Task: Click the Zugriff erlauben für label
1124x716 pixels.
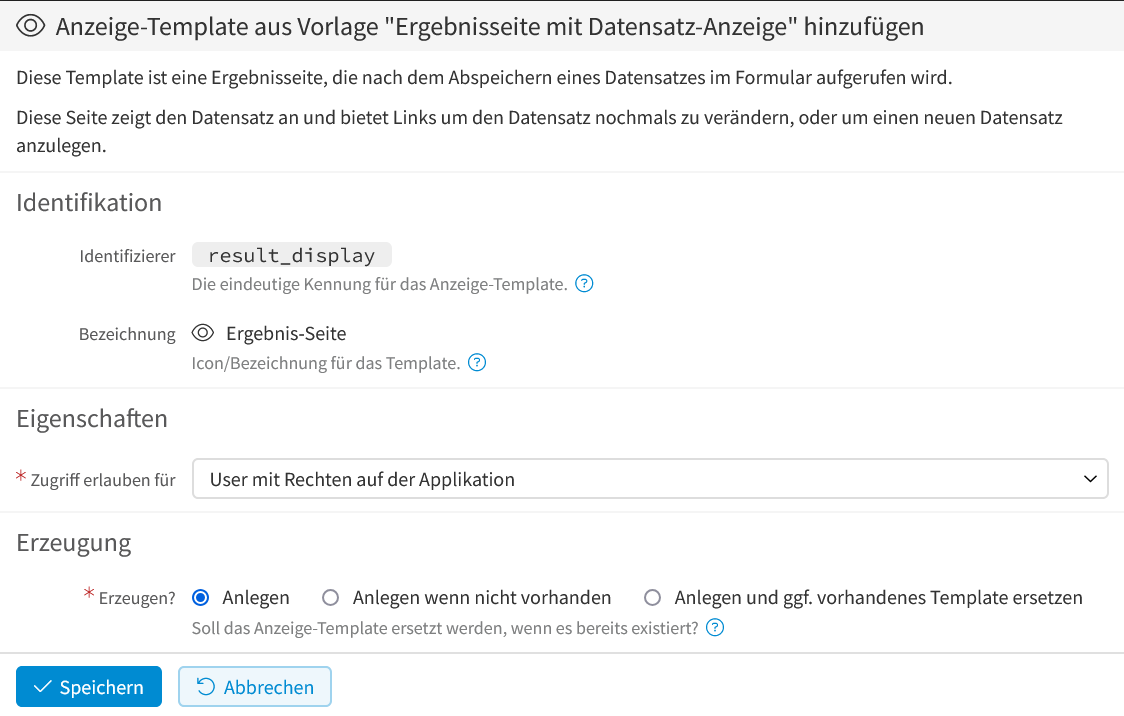Action: pos(103,479)
